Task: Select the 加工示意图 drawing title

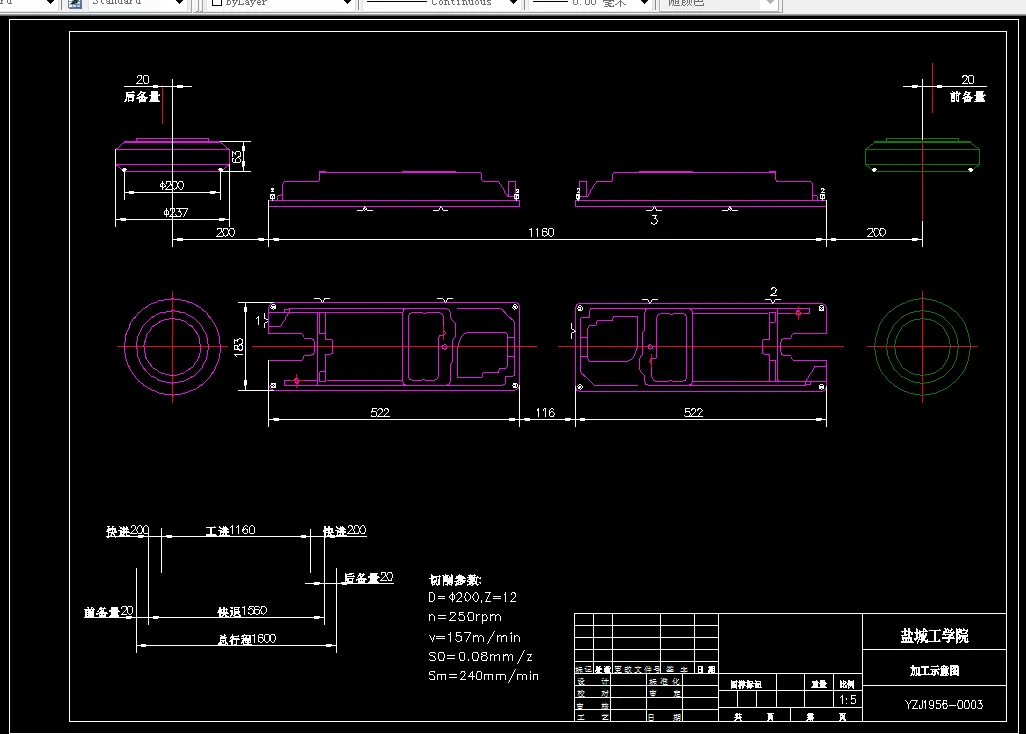Action: 934,671
